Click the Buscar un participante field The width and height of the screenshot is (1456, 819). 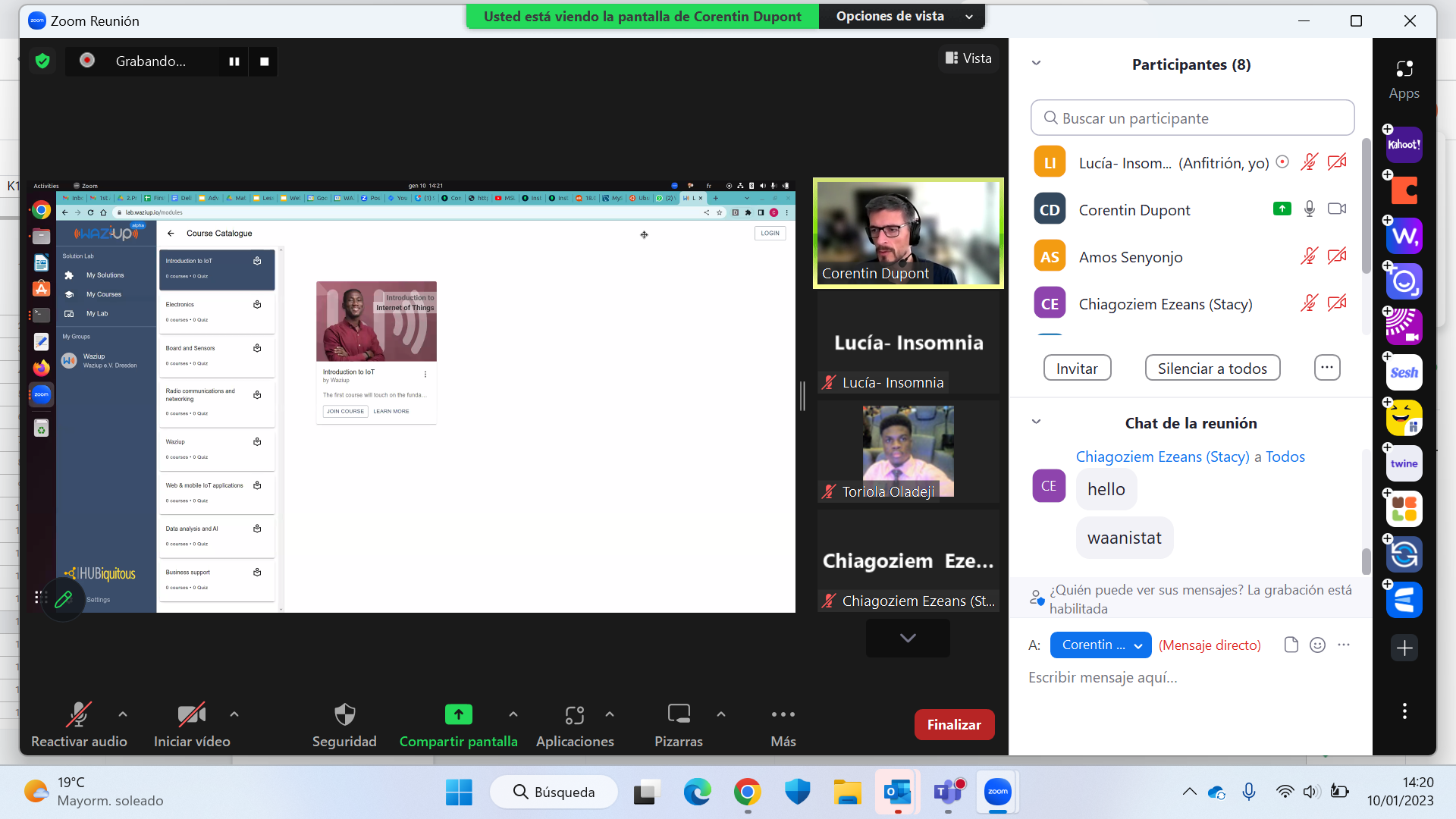[x=1192, y=118]
